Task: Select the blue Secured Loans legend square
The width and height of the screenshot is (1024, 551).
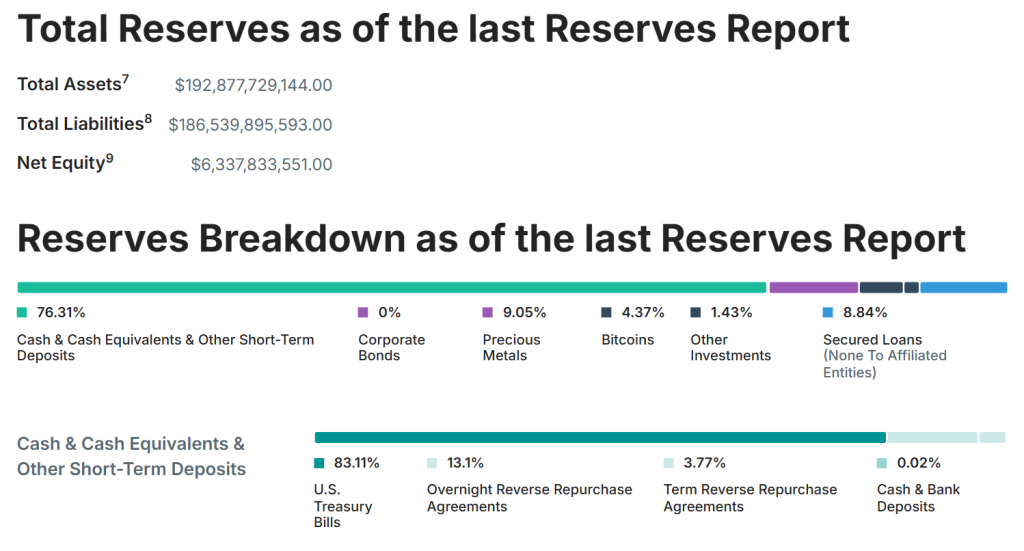Action: click(828, 312)
